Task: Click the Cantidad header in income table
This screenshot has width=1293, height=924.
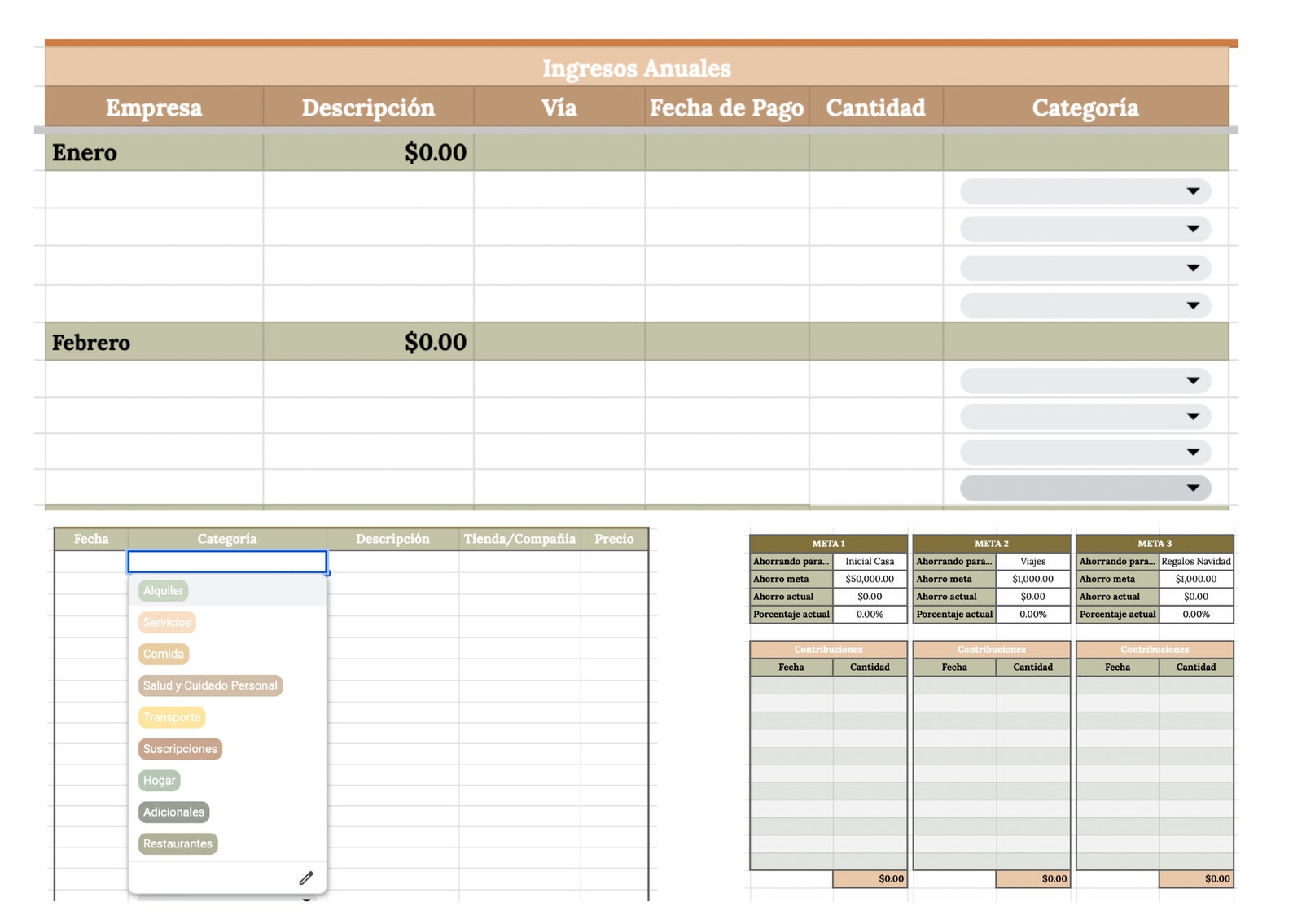Action: pyautogui.click(x=875, y=107)
